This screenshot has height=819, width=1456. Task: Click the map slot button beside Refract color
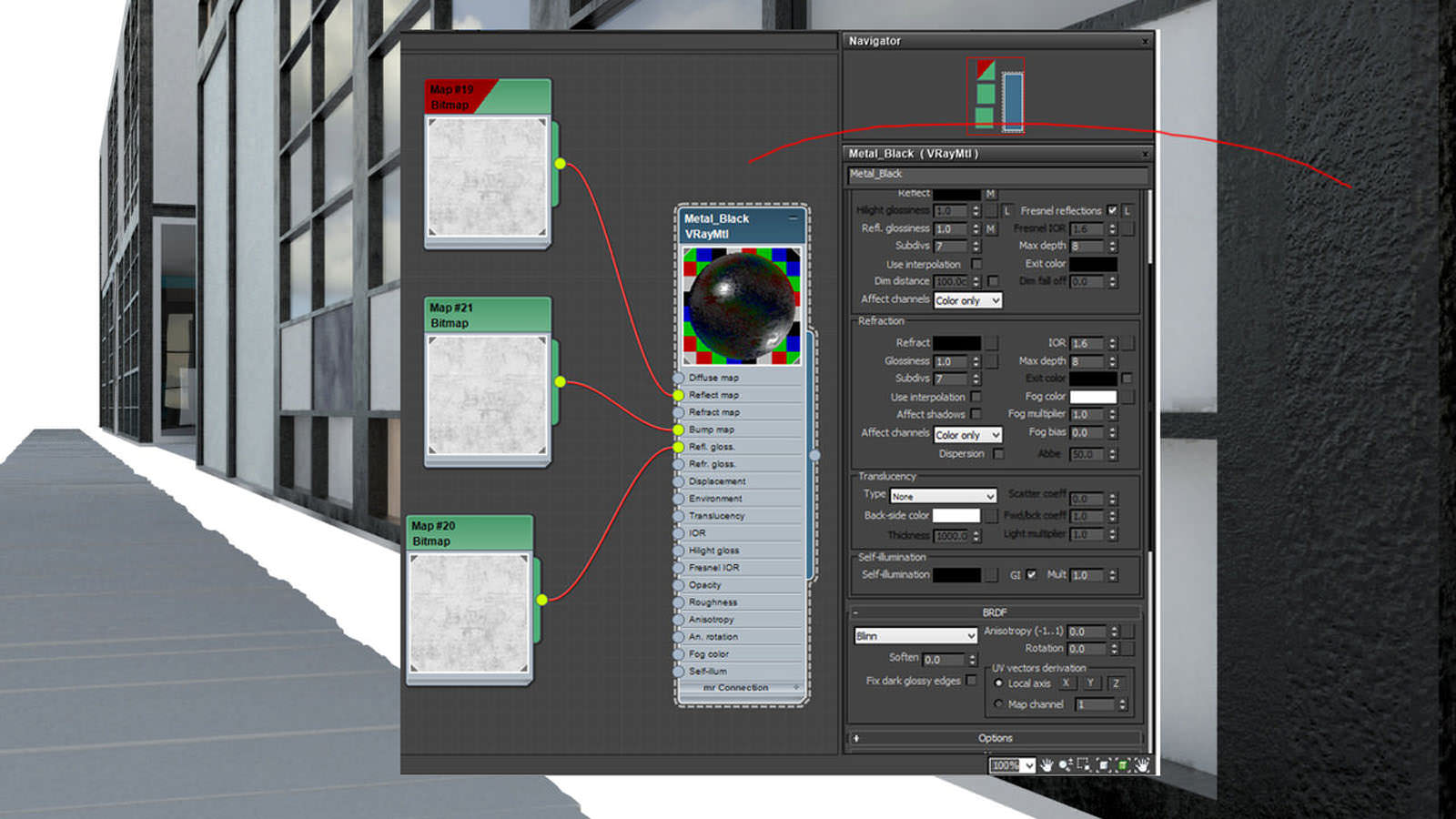(992, 343)
